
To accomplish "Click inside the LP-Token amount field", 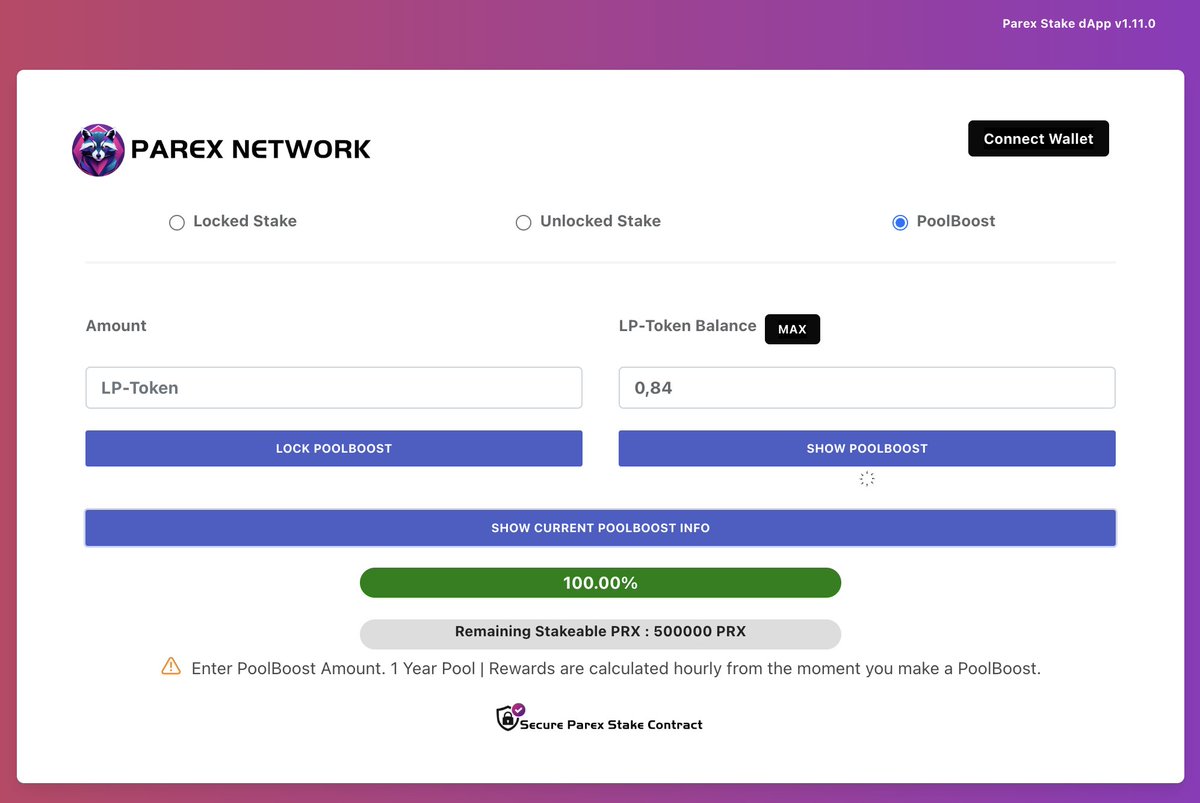I will point(334,387).
